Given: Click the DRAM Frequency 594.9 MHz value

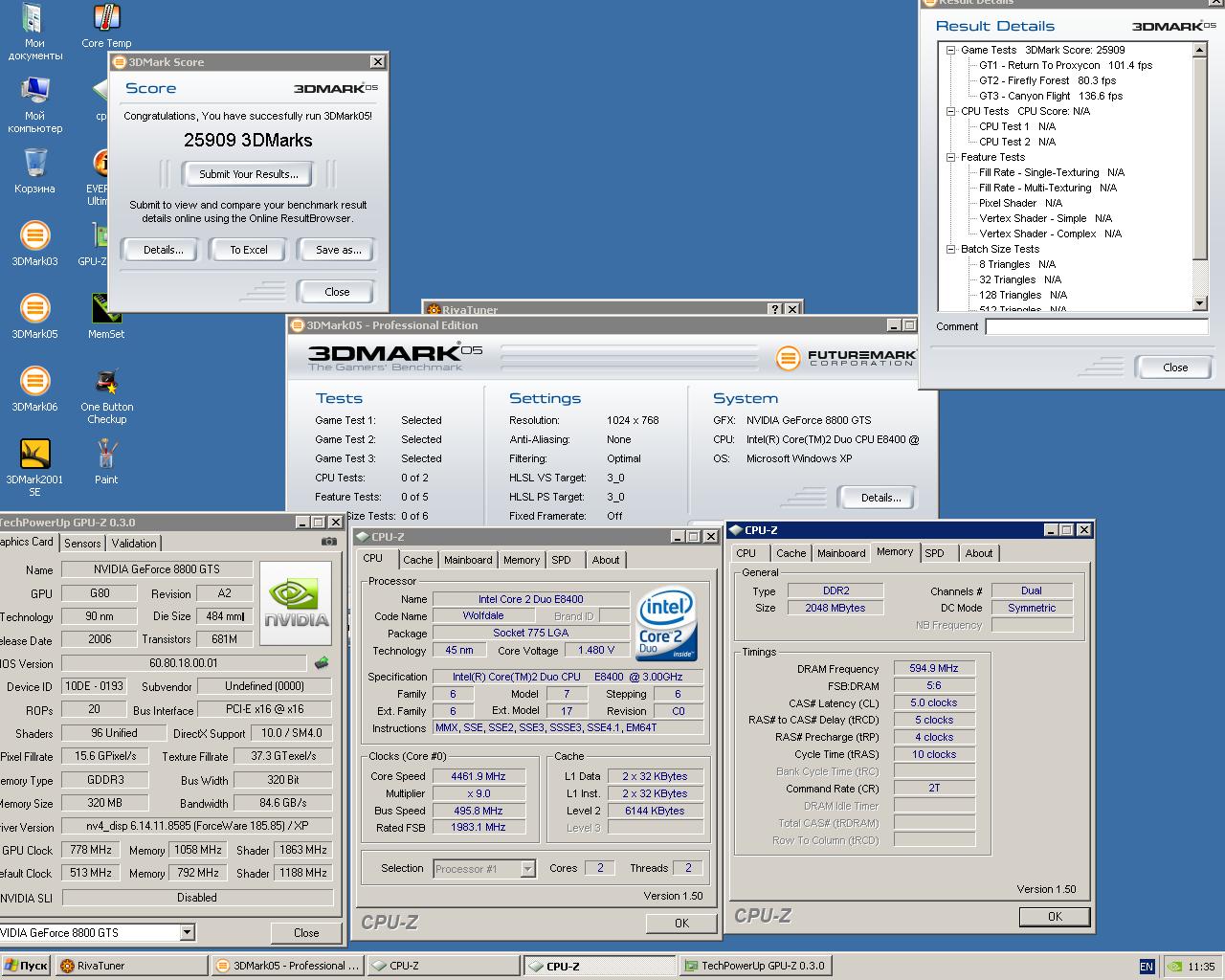Looking at the screenshot, I should pos(934,668).
